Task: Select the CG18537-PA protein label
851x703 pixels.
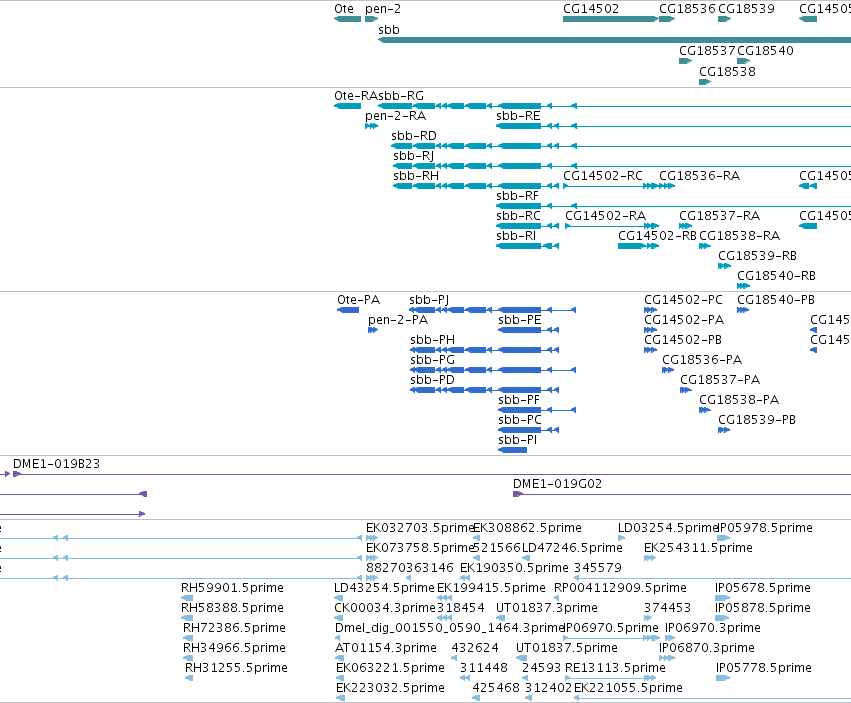Action: point(720,380)
